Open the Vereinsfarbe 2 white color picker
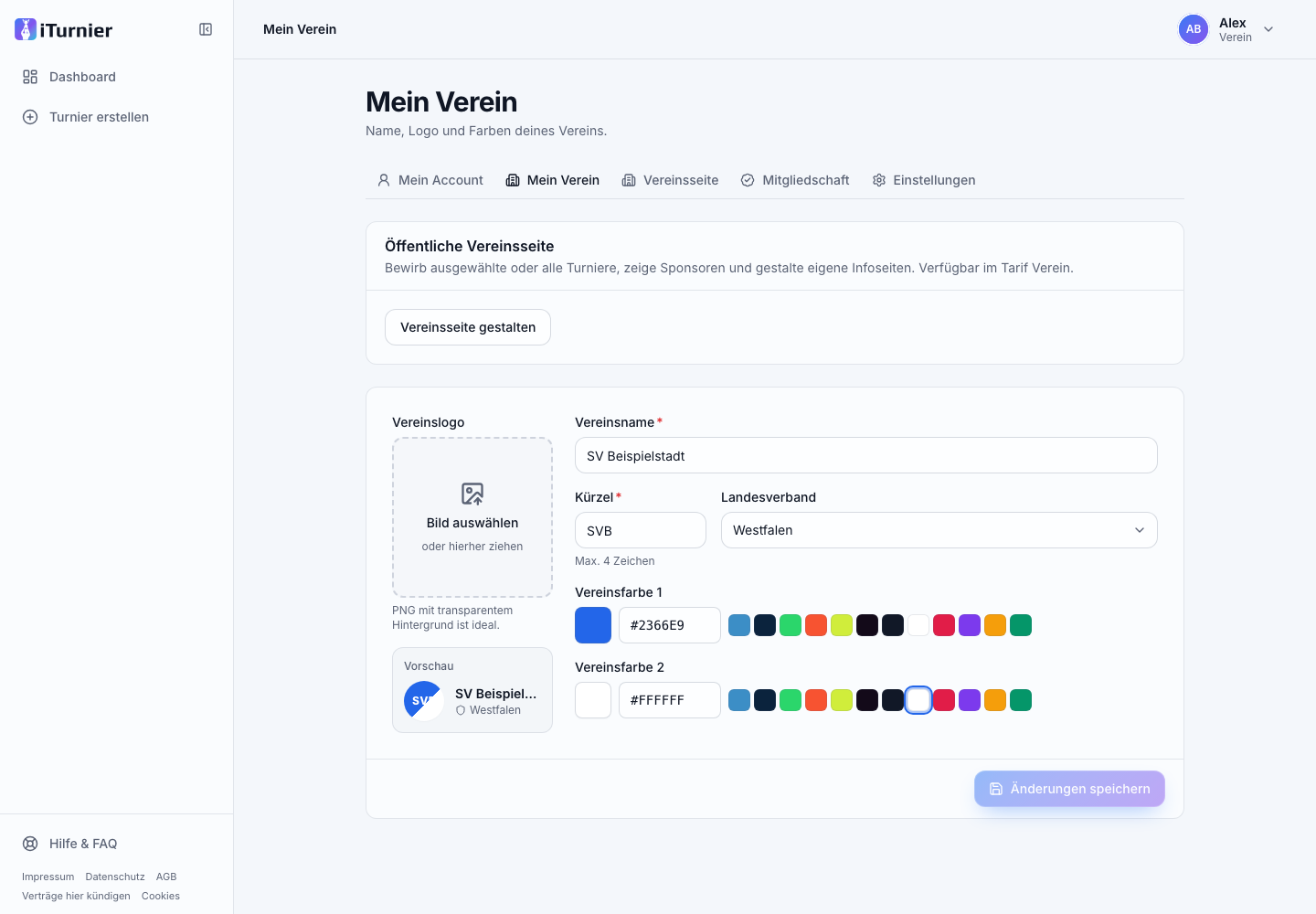Screen dimensions: 1316x914 [593, 700]
